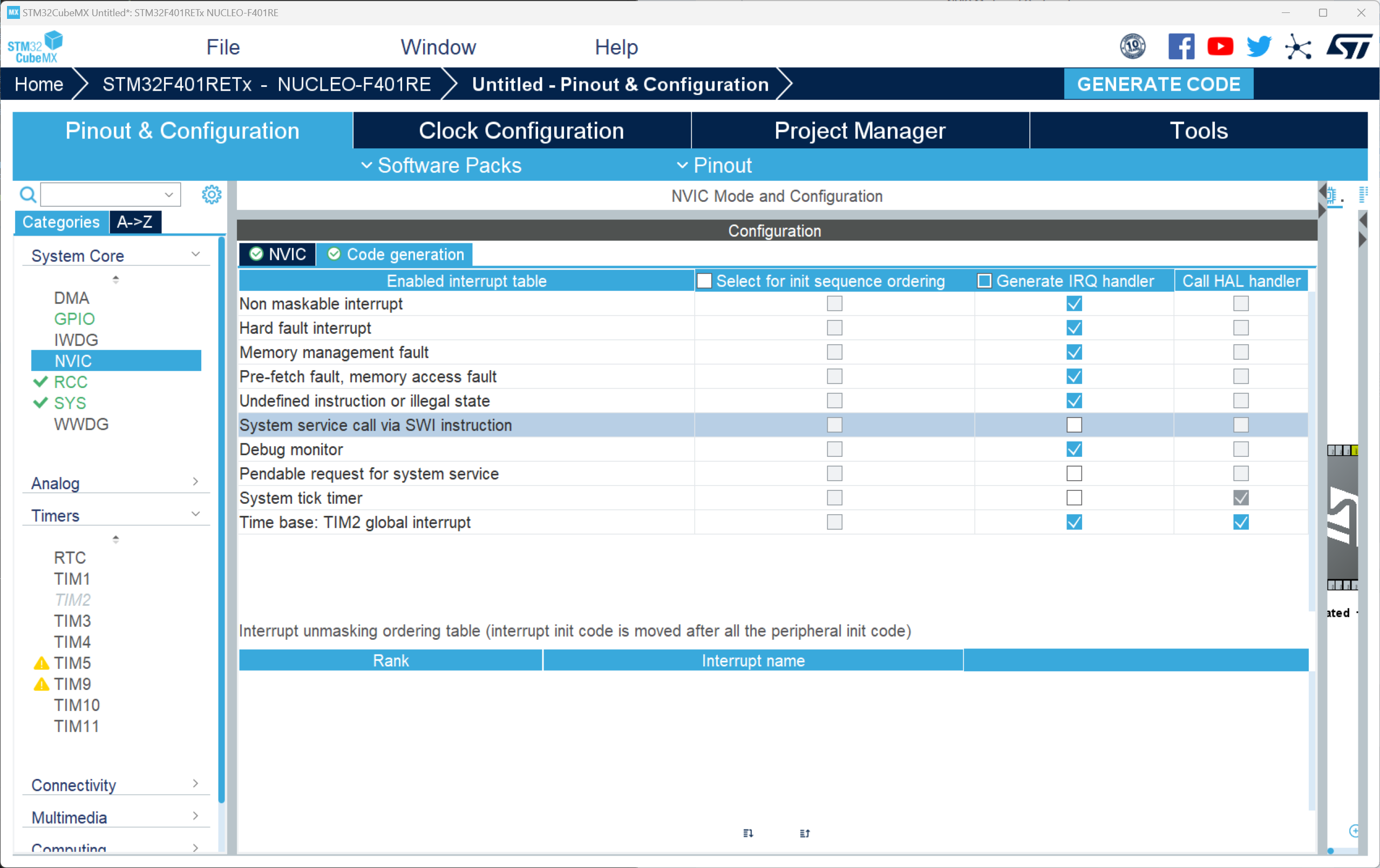Viewport: 1380px width, 868px height.
Task: Click the ST community star network icon
Action: (x=1298, y=46)
